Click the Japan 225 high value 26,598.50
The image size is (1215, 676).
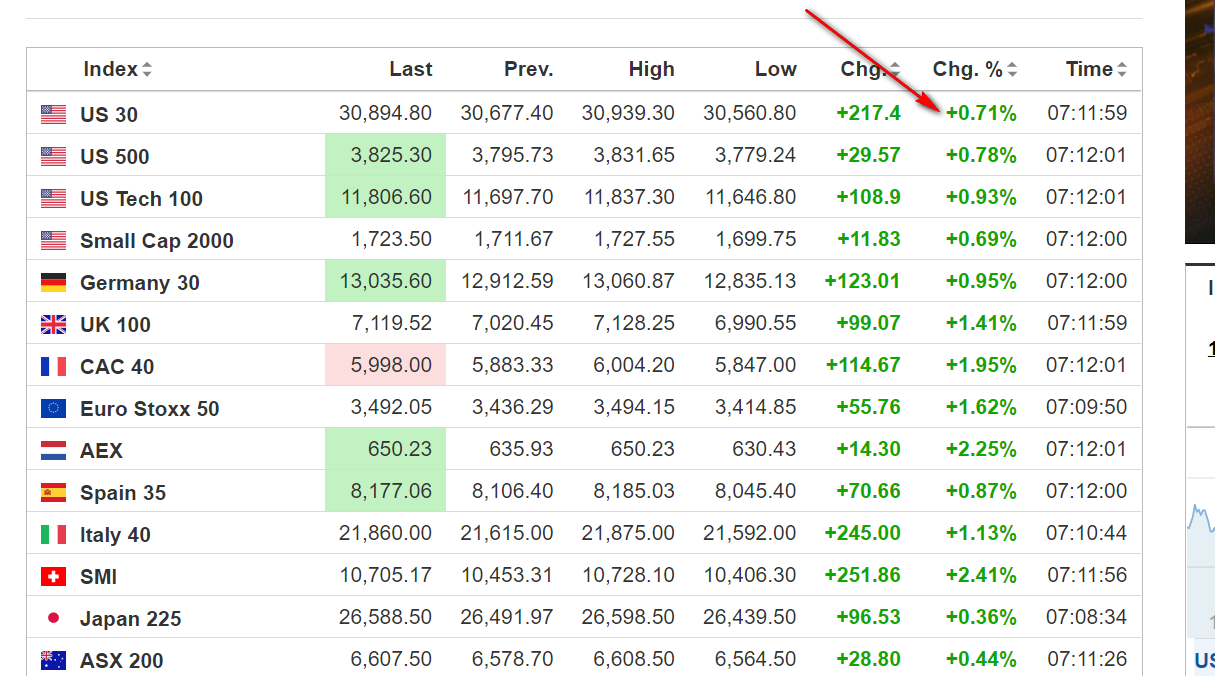coord(628,617)
